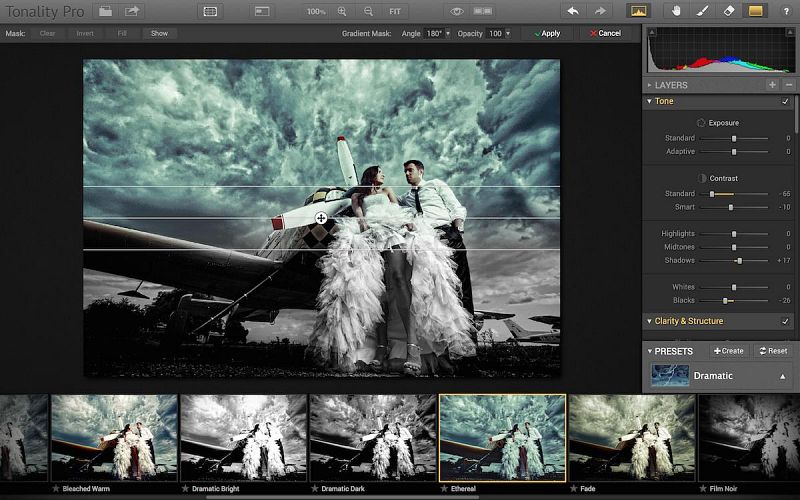The height and width of the screenshot is (500, 800).
Task: Click the Dramatic category thumbnail image
Action: point(670,375)
